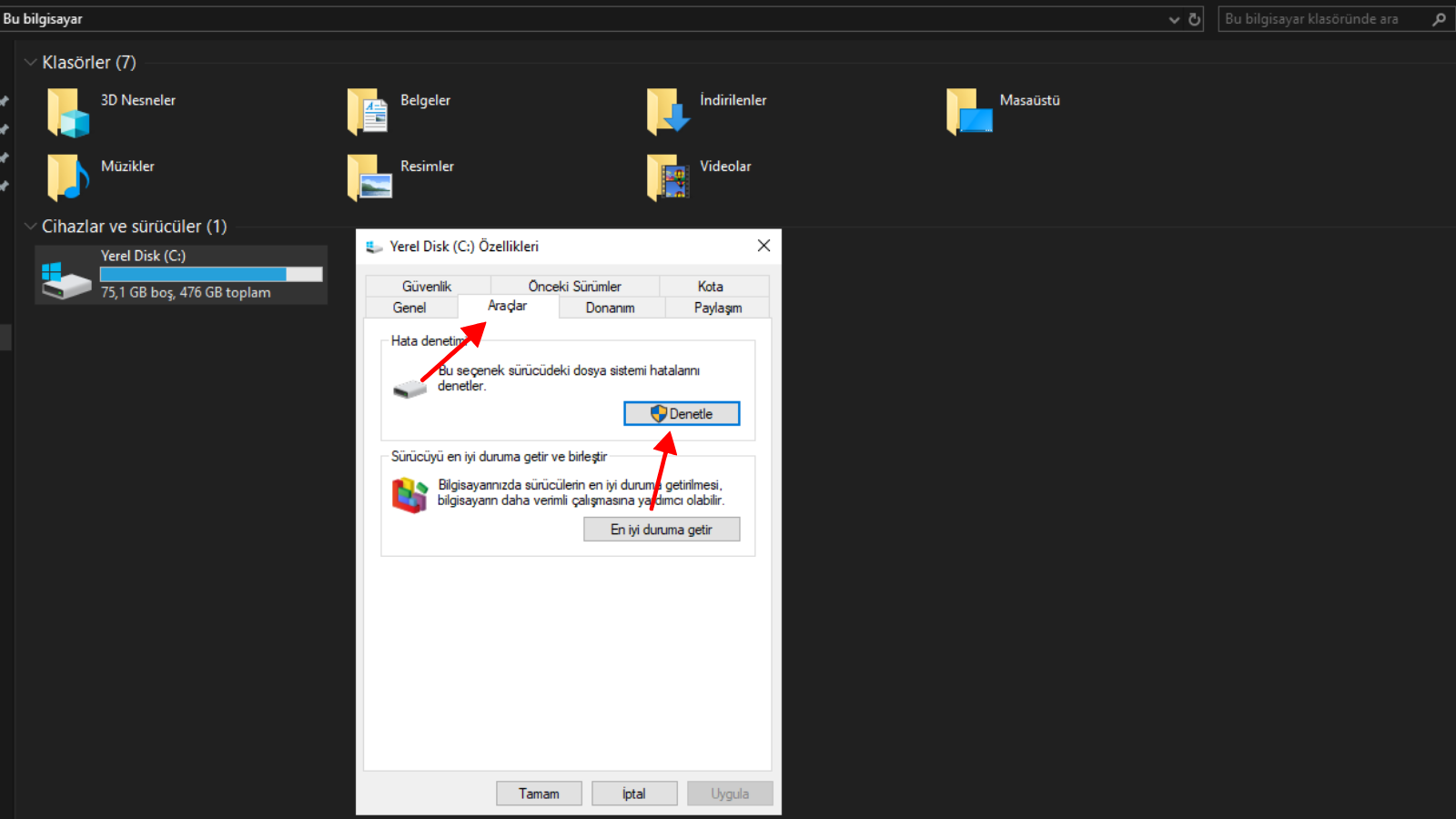
Task: Open the Videolar folder icon
Action: point(667,177)
